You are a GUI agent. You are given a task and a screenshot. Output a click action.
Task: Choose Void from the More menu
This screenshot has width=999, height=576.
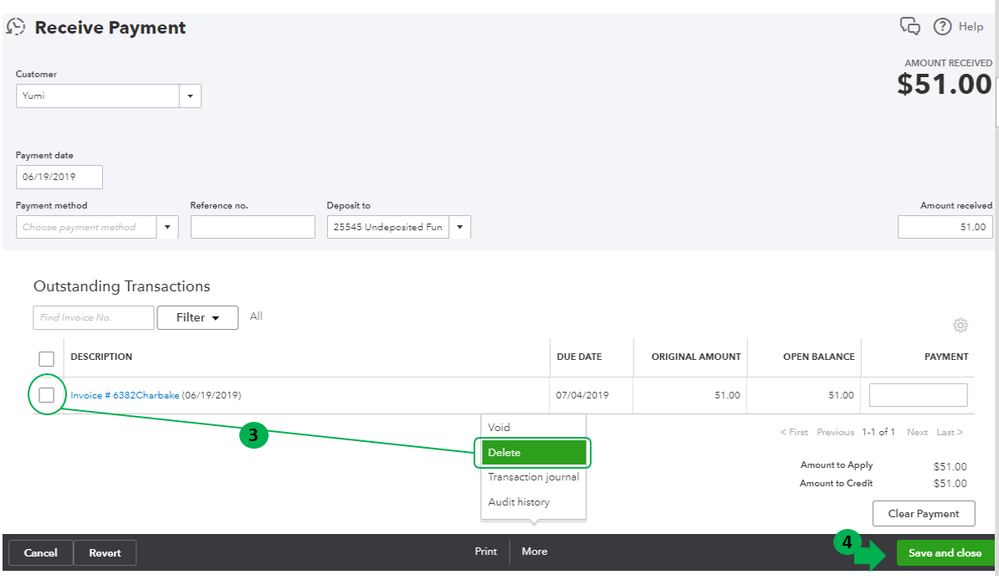[499, 427]
